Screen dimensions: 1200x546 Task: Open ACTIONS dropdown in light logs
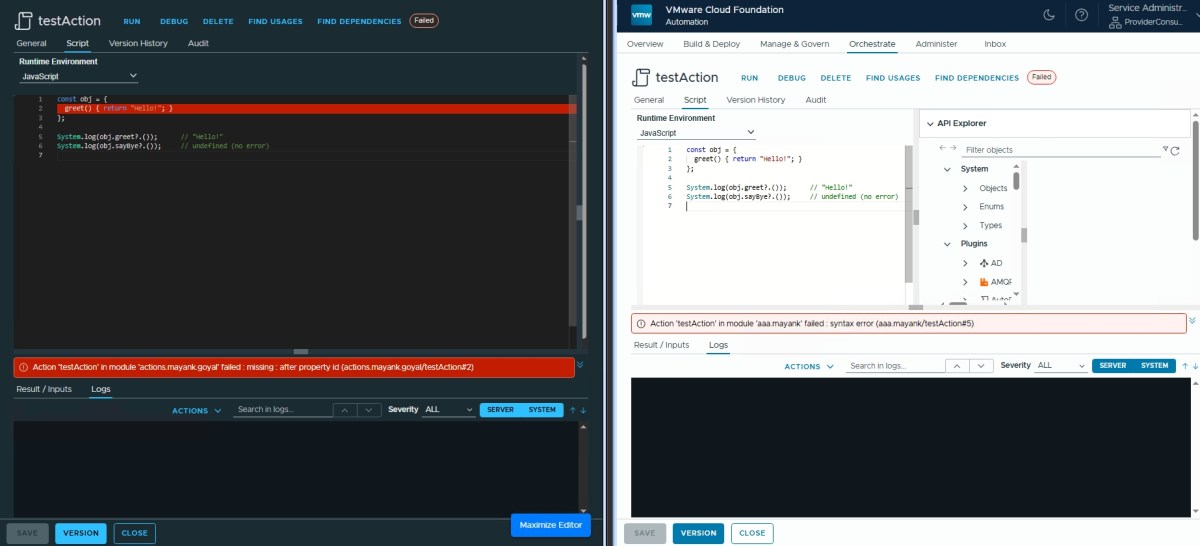(x=808, y=367)
